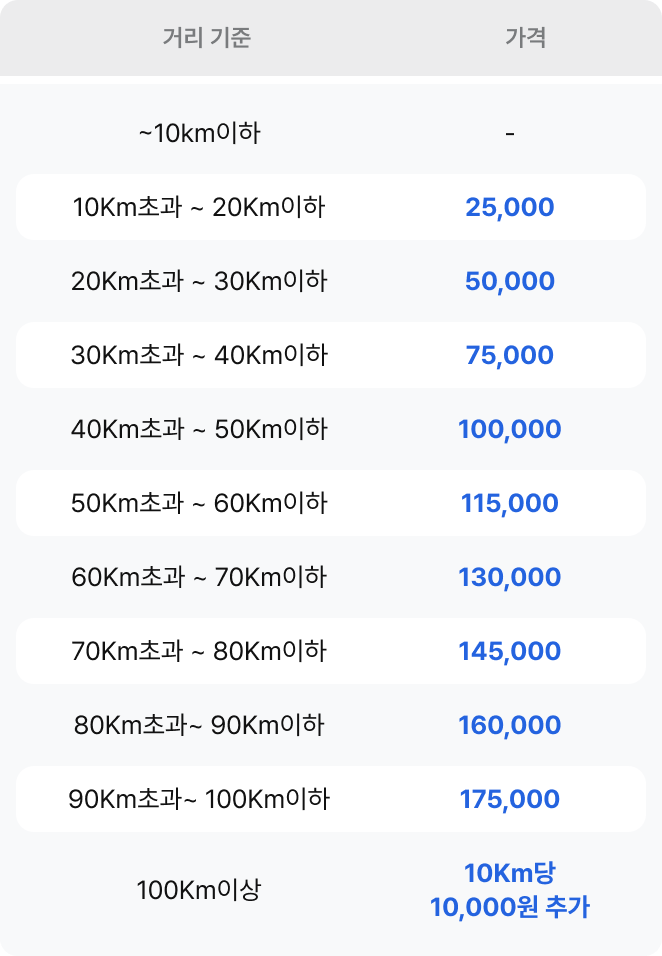
Task: Click the 50,000 price value
Action: 509,281
